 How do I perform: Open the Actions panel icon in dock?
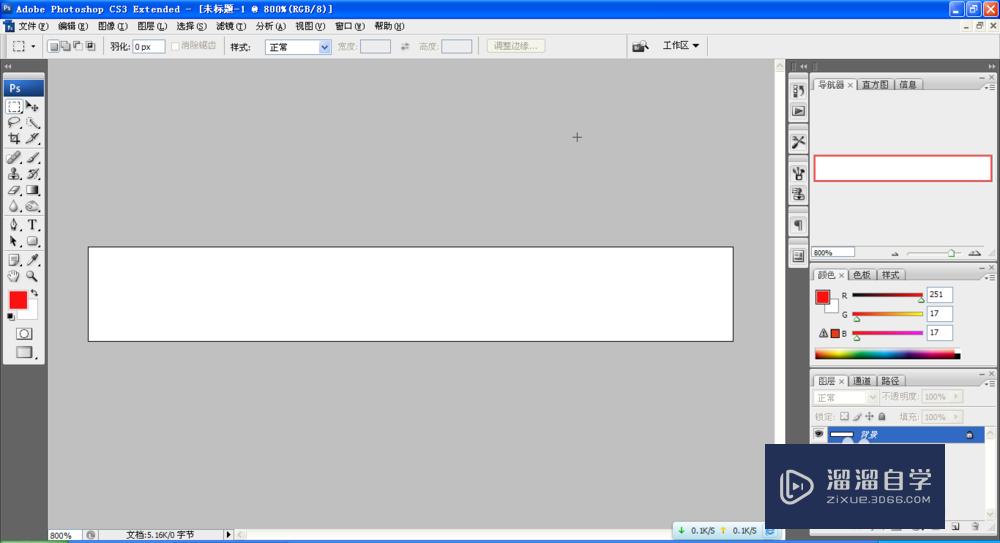coord(798,111)
